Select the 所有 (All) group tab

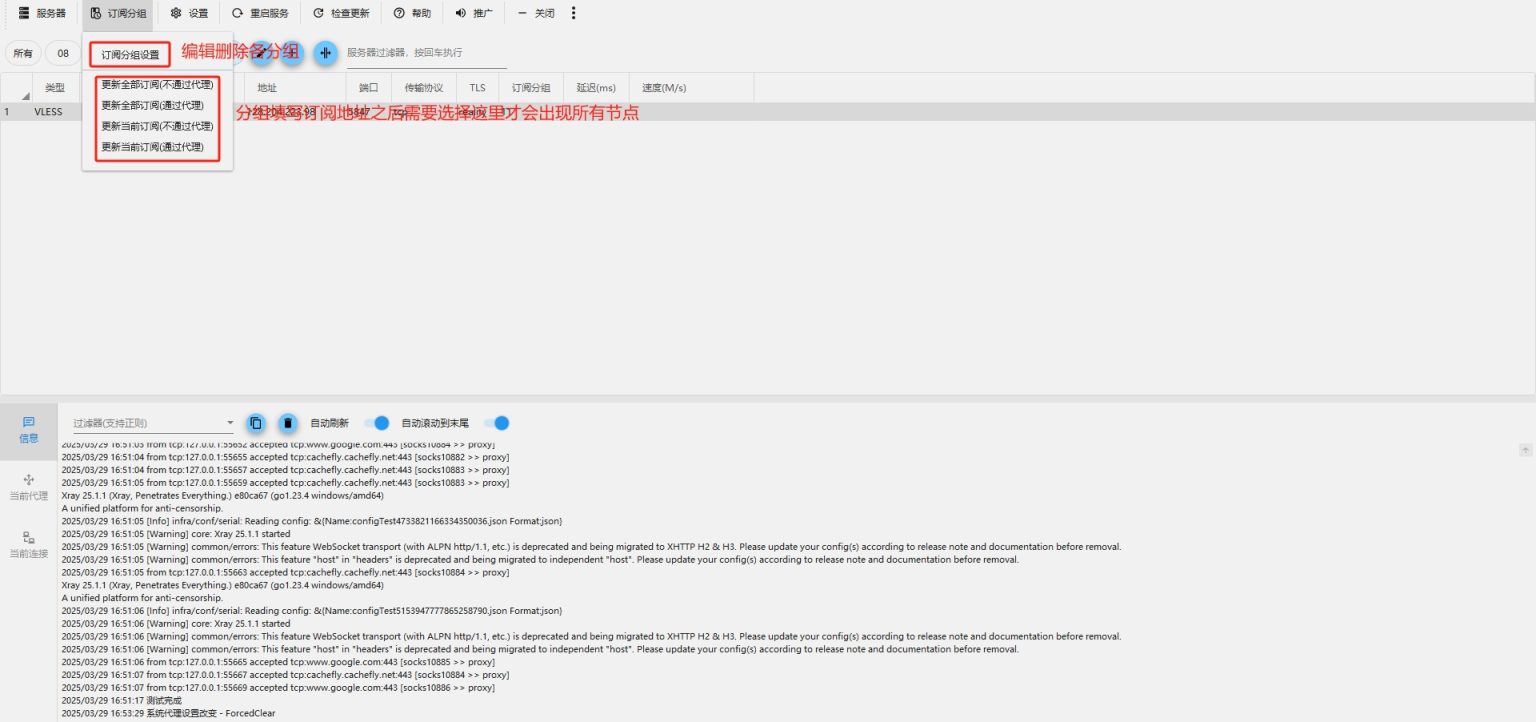pyautogui.click(x=22, y=53)
